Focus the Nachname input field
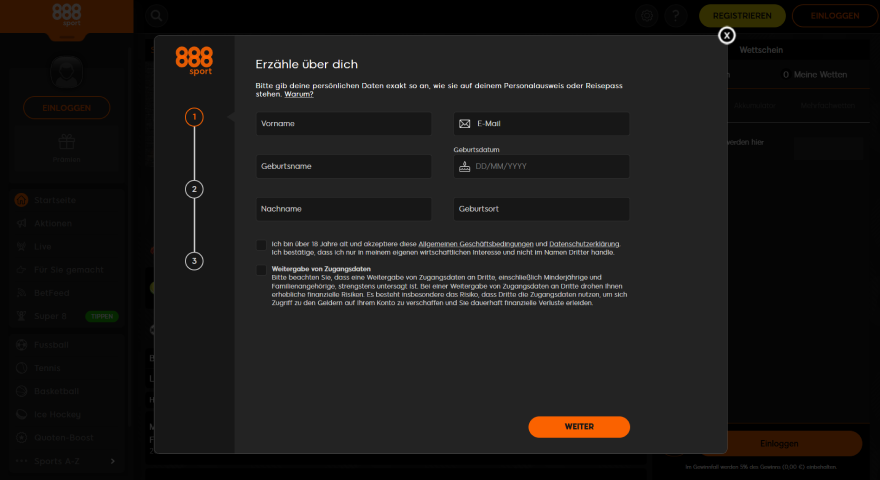Viewport: 880px width, 480px height. tap(344, 209)
